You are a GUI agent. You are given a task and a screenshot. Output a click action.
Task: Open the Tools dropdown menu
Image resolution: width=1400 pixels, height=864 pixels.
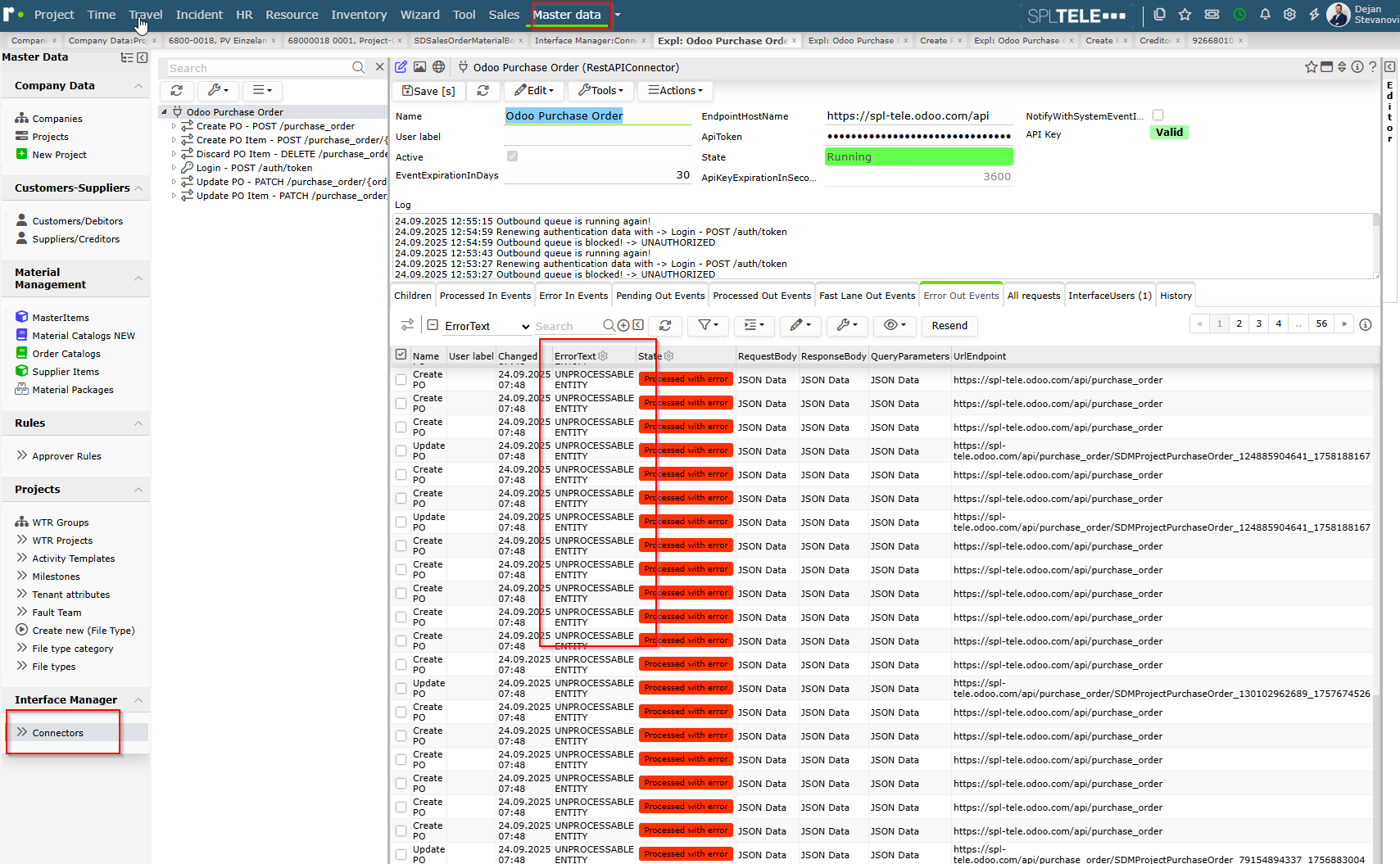pos(601,91)
